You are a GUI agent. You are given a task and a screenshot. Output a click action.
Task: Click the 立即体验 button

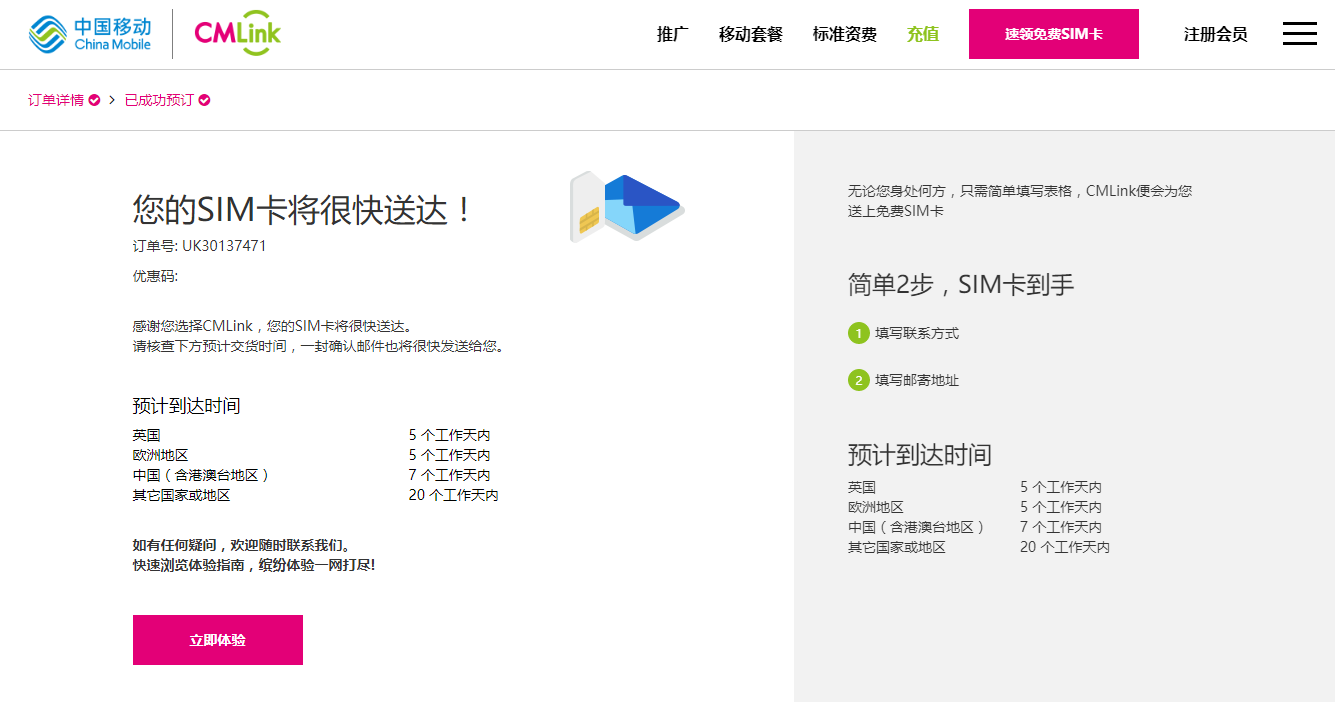coord(218,640)
